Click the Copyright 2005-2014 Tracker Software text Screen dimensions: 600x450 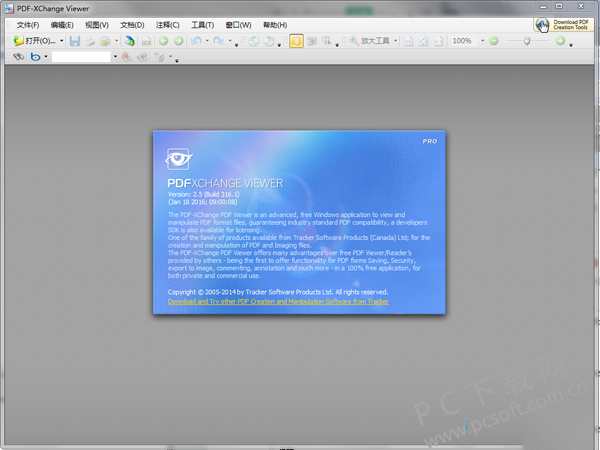tap(278, 292)
